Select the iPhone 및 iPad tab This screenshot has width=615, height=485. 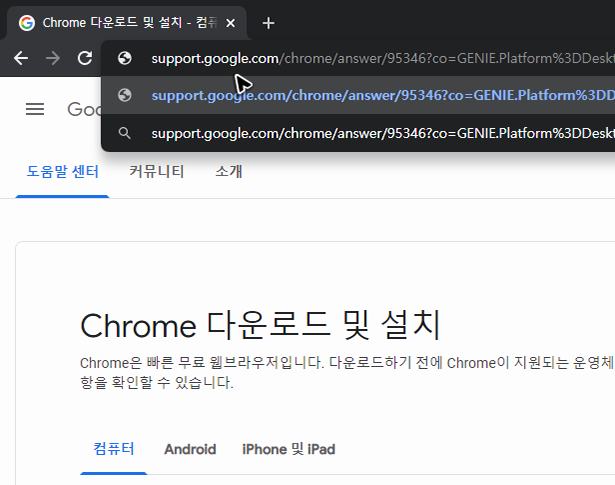pyautogui.click(x=289, y=449)
